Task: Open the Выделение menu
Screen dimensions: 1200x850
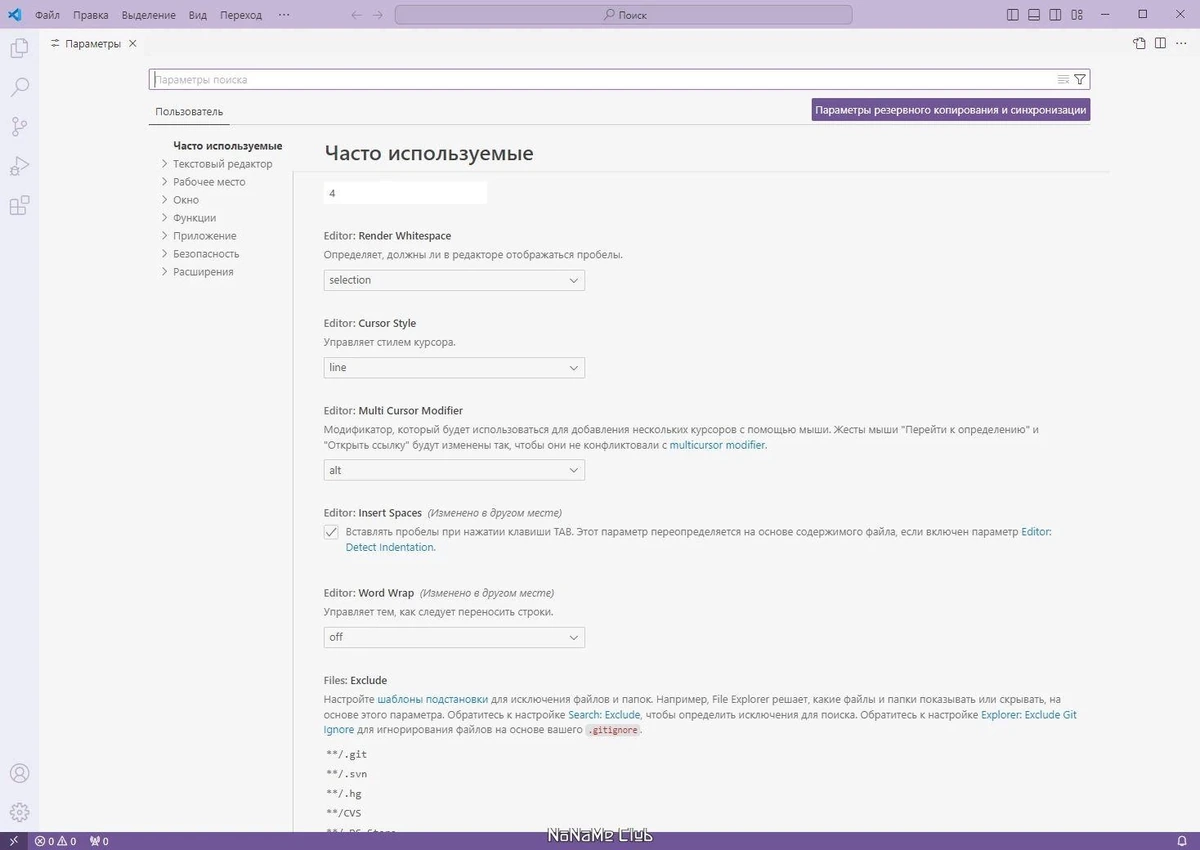Action: coord(149,15)
